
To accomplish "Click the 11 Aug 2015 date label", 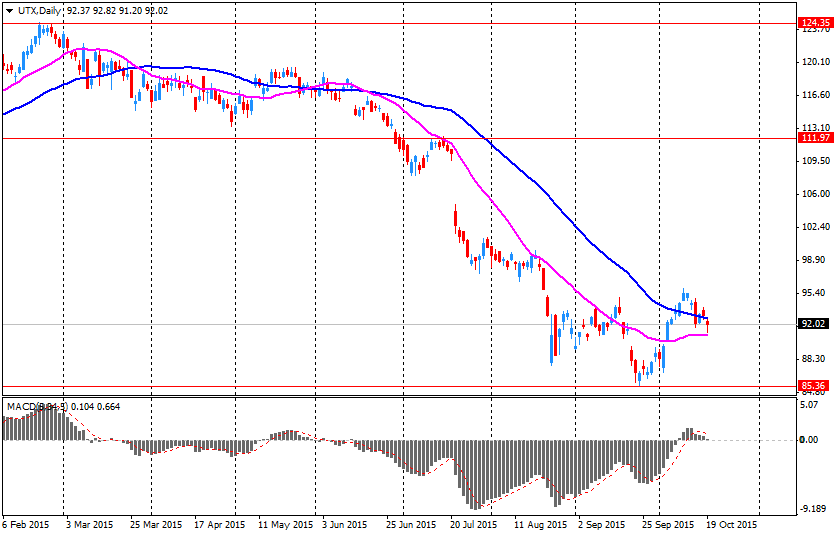I will click(541, 524).
